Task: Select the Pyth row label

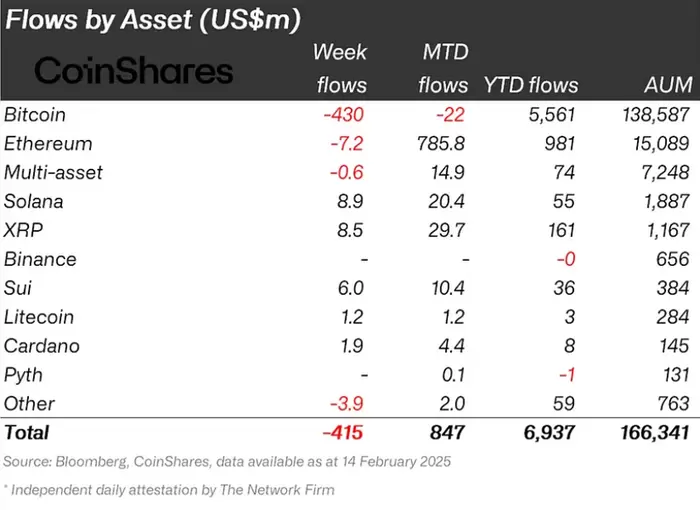Action: click(x=23, y=375)
